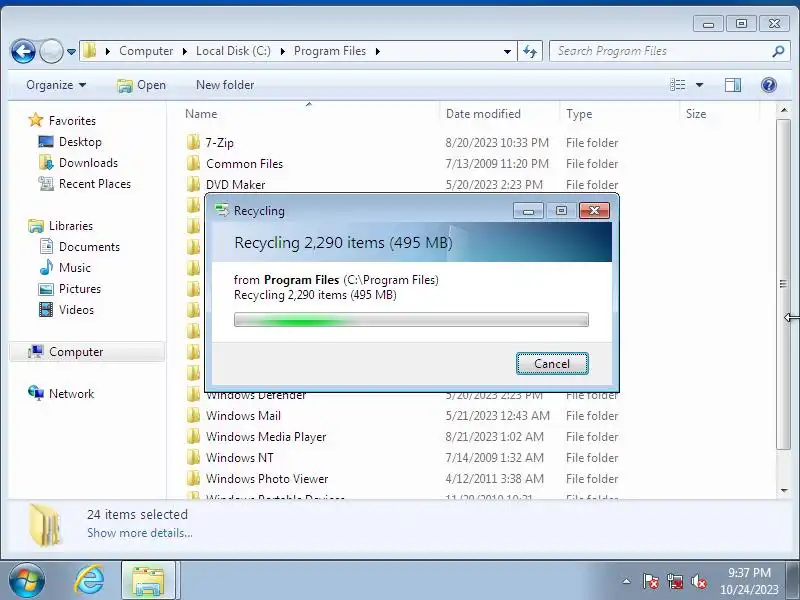Click the Windows Explorer taskbar button
Viewport: 800px width, 600px height.
(x=148, y=581)
